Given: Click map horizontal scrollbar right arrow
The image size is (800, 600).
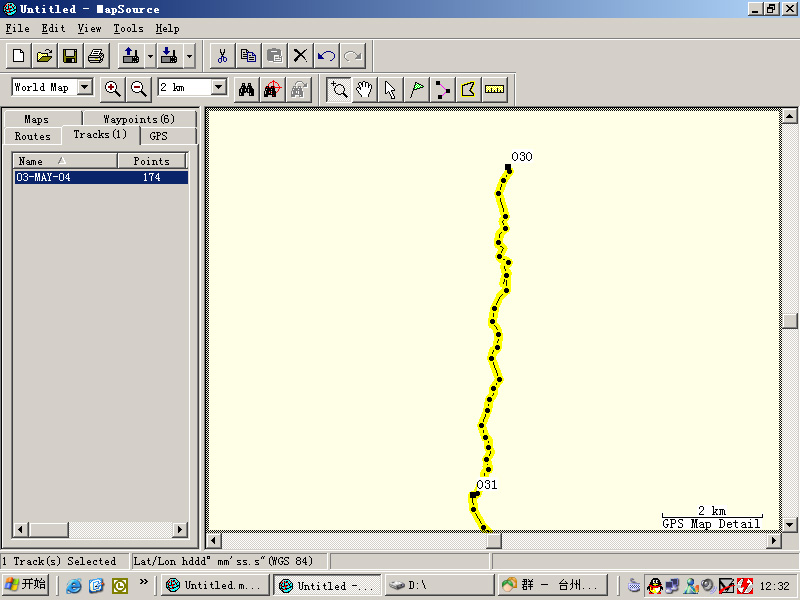Looking at the screenshot, I should [774, 540].
